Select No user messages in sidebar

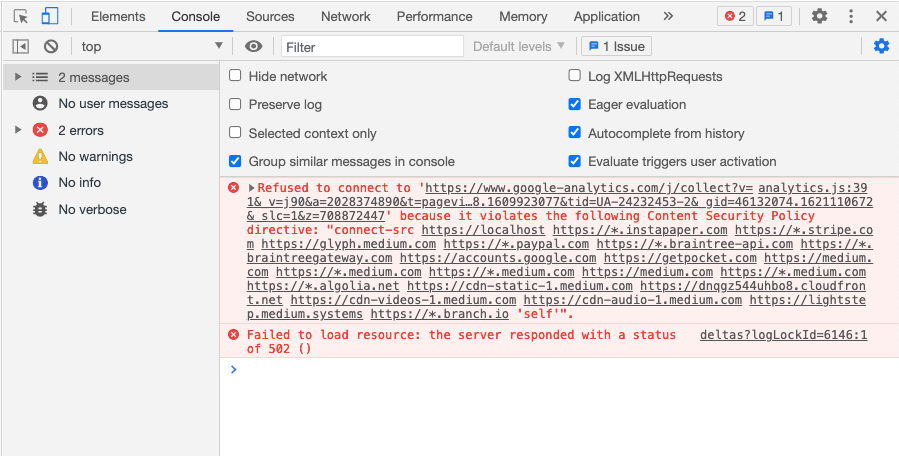[111, 104]
